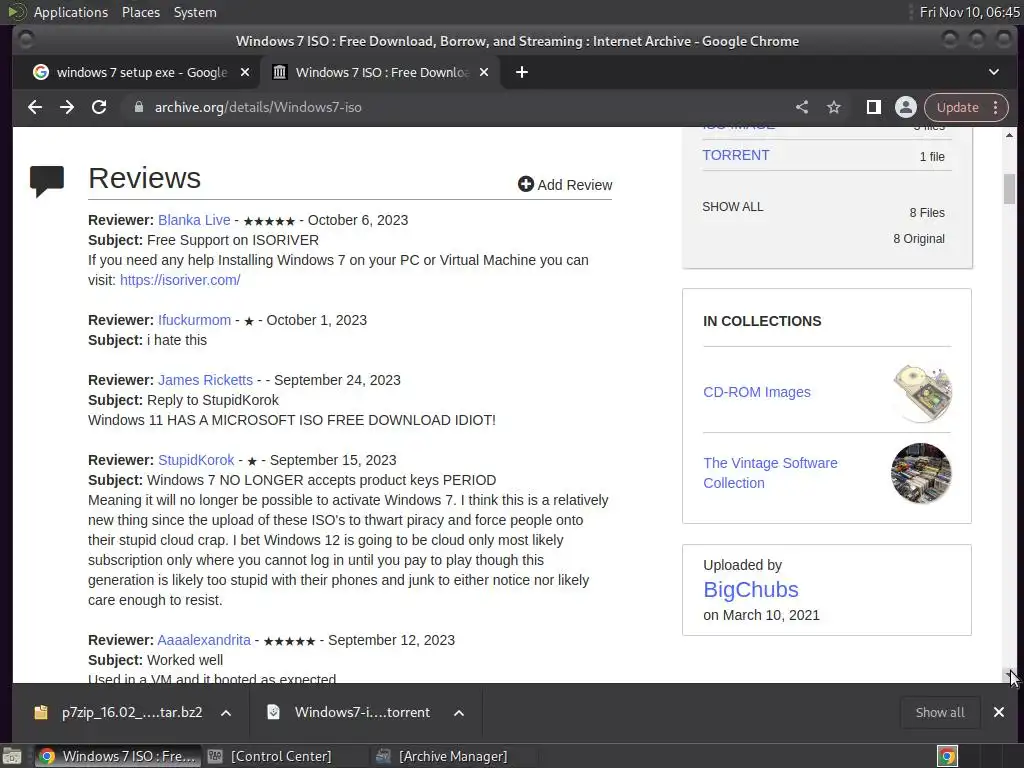Close the downloads bar
Viewport: 1024px width, 768px height.
coord(999,712)
